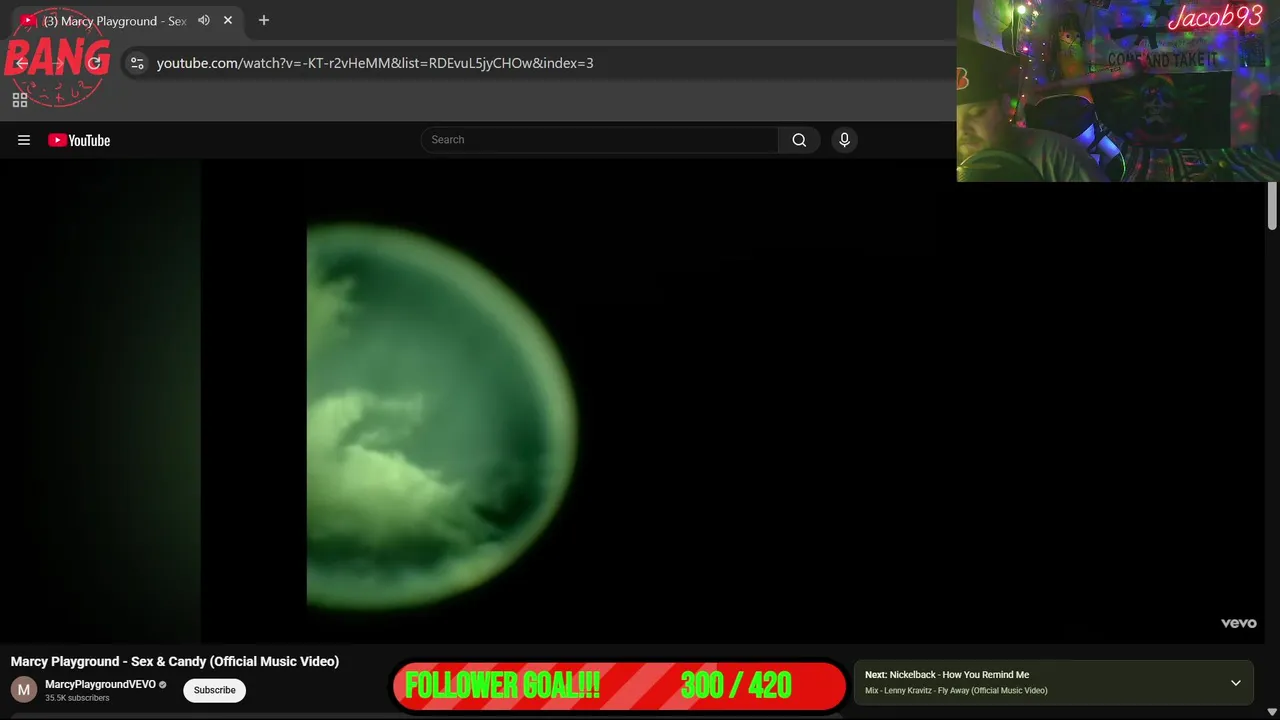Go back to the previous page

pyautogui.click(x=22, y=63)
